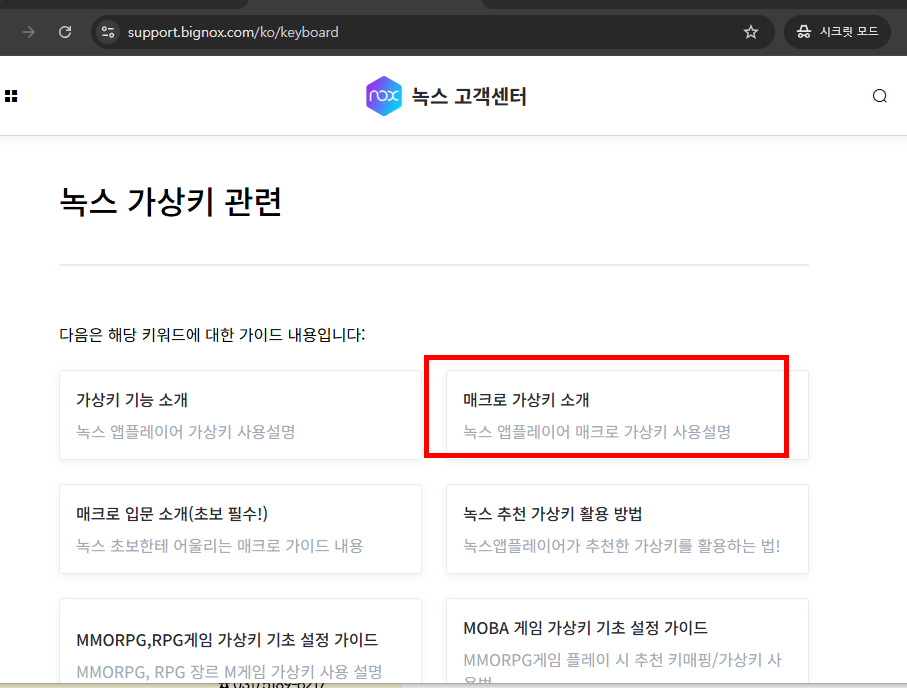Click the back navigation arrow
Screen dimensions: 907x688
[27, 31]
